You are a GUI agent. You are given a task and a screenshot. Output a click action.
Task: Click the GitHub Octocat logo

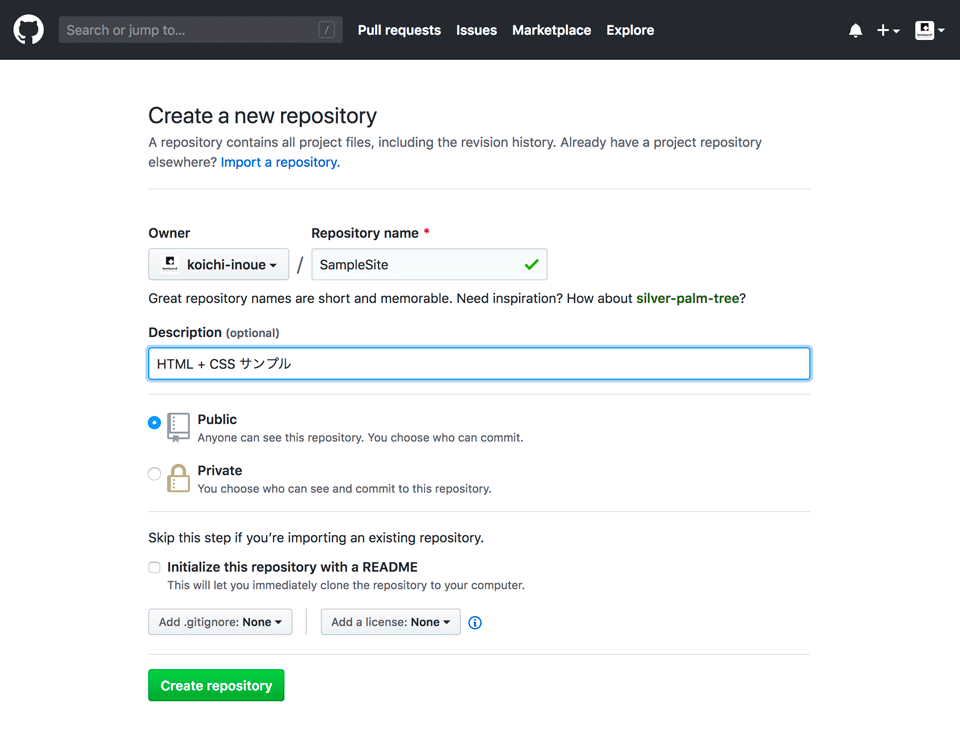pos(29,30)
